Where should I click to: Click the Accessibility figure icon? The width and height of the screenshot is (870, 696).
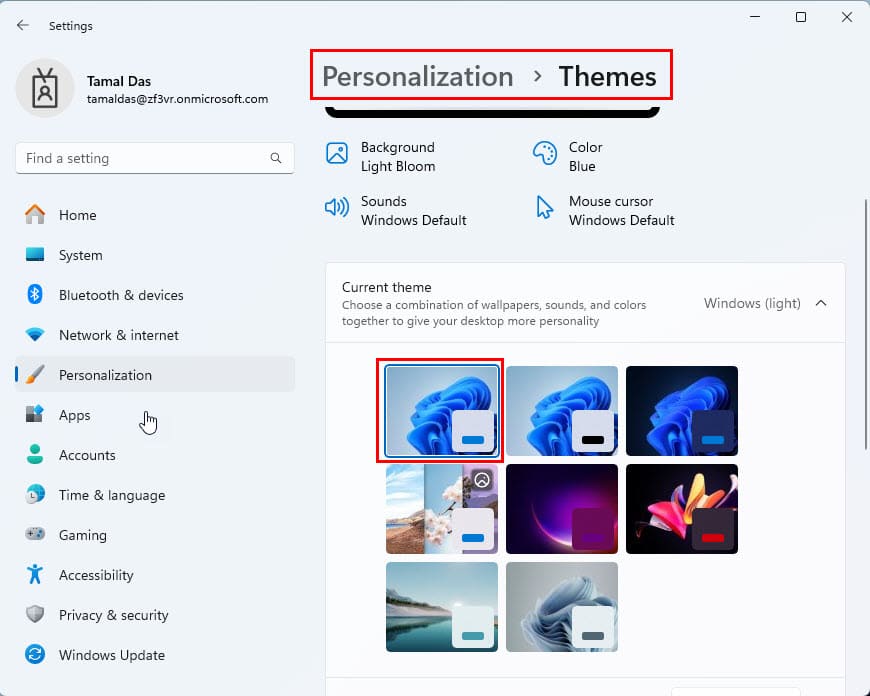pos(35,574)
